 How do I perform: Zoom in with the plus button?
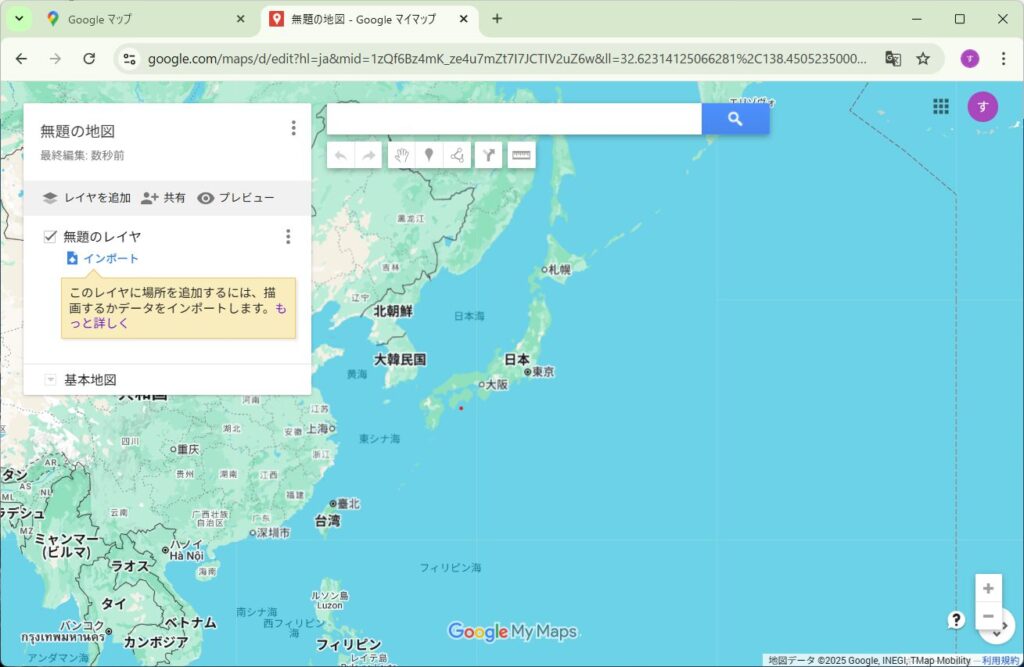coord(988,589)
